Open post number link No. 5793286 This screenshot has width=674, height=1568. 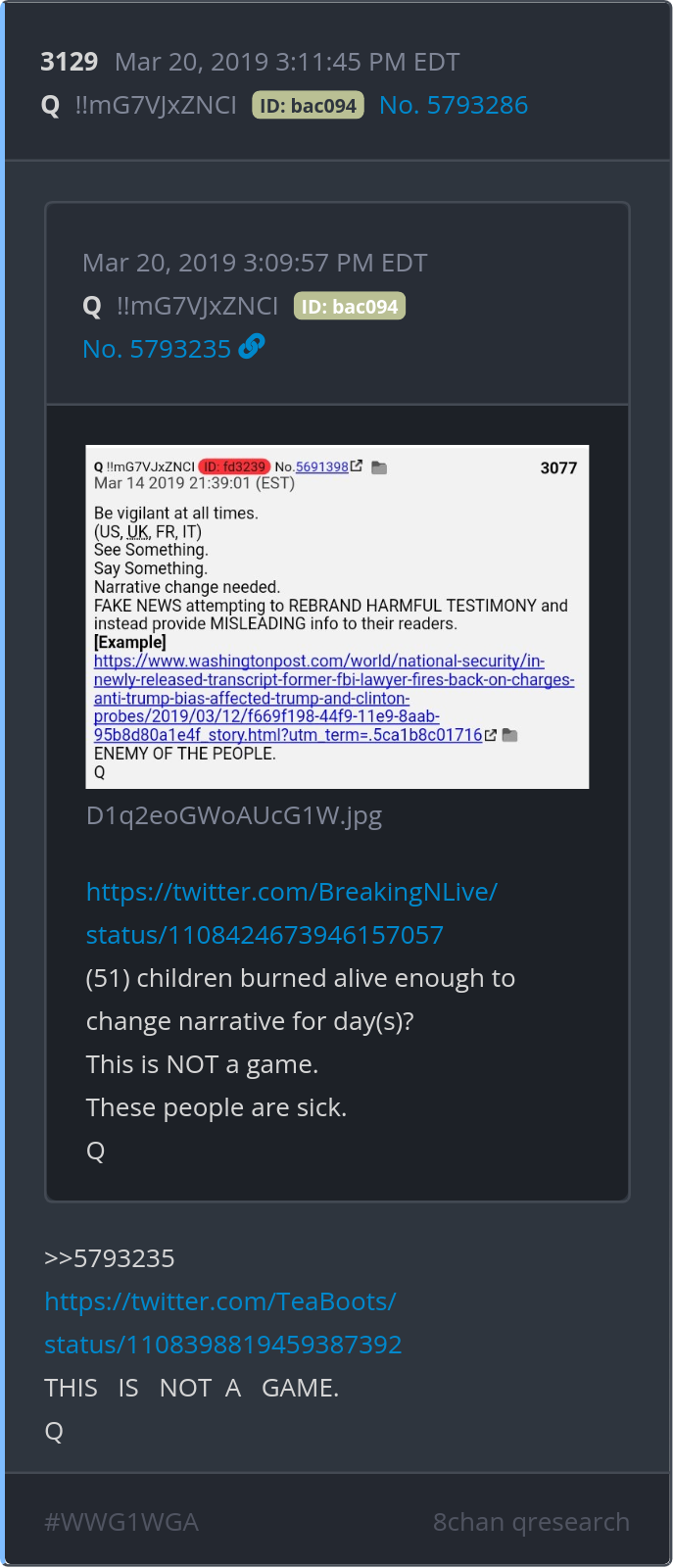tap(454, 105)
